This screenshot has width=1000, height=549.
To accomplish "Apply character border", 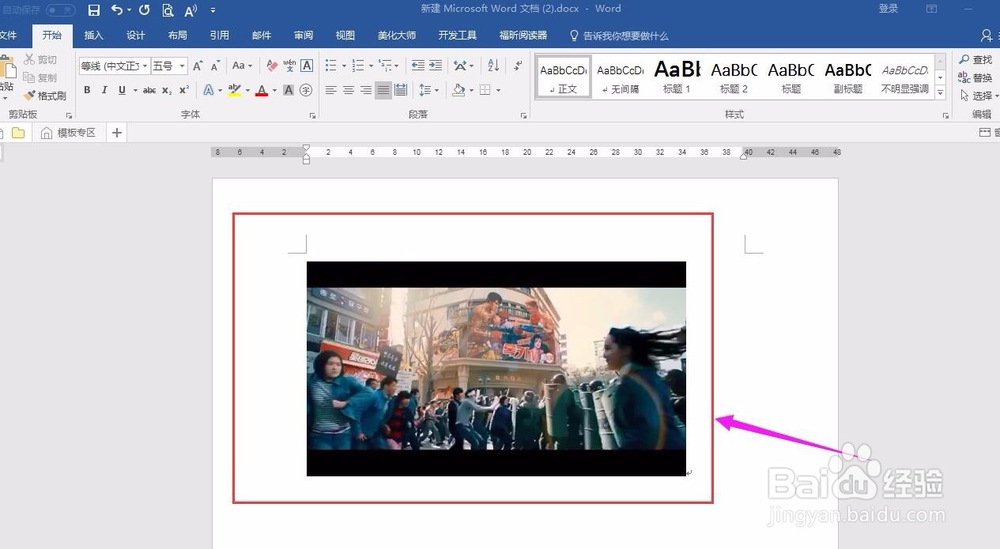I will [307, 66].
